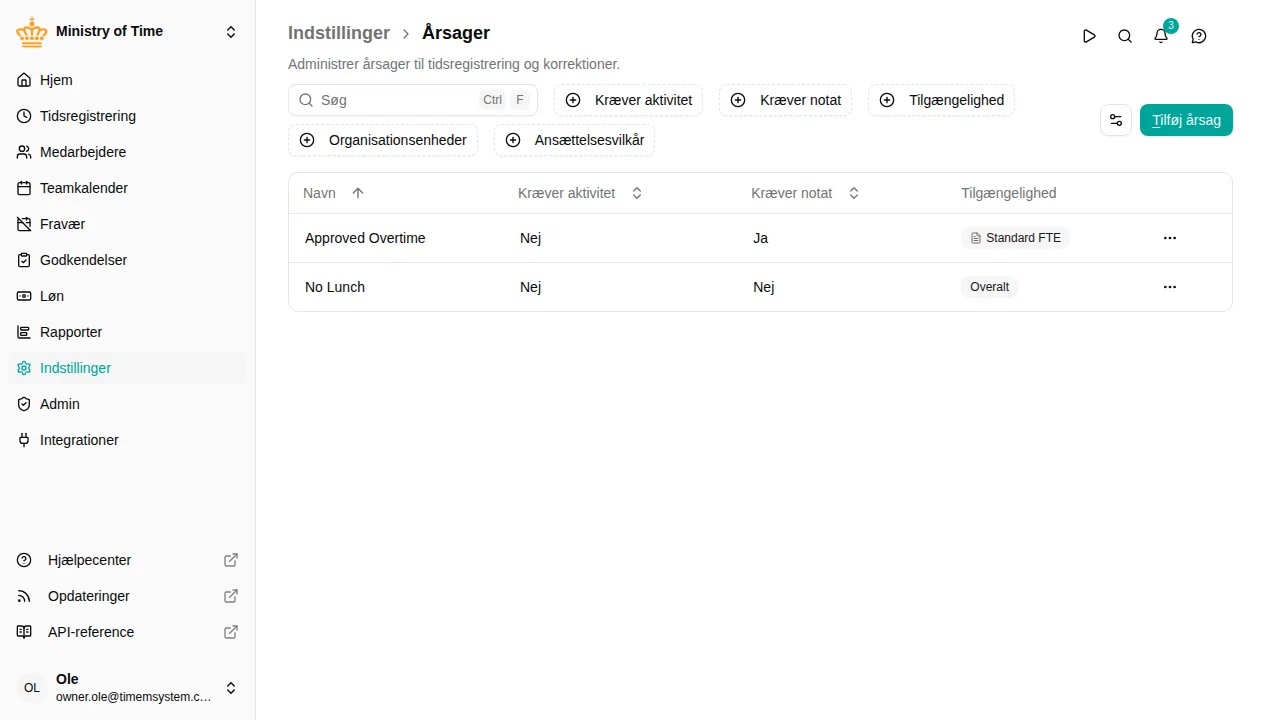
Task: Open Medarbejdere in sidebar
Action: pos(127,152)
